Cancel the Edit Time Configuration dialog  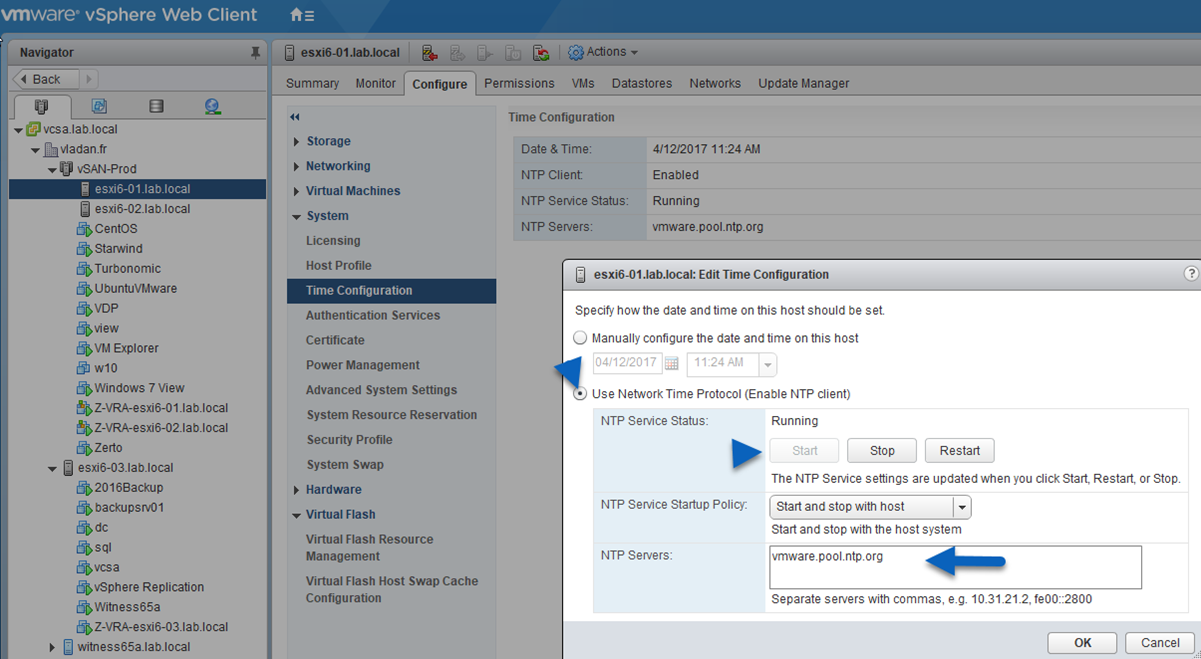click(x=1160, y=643)
